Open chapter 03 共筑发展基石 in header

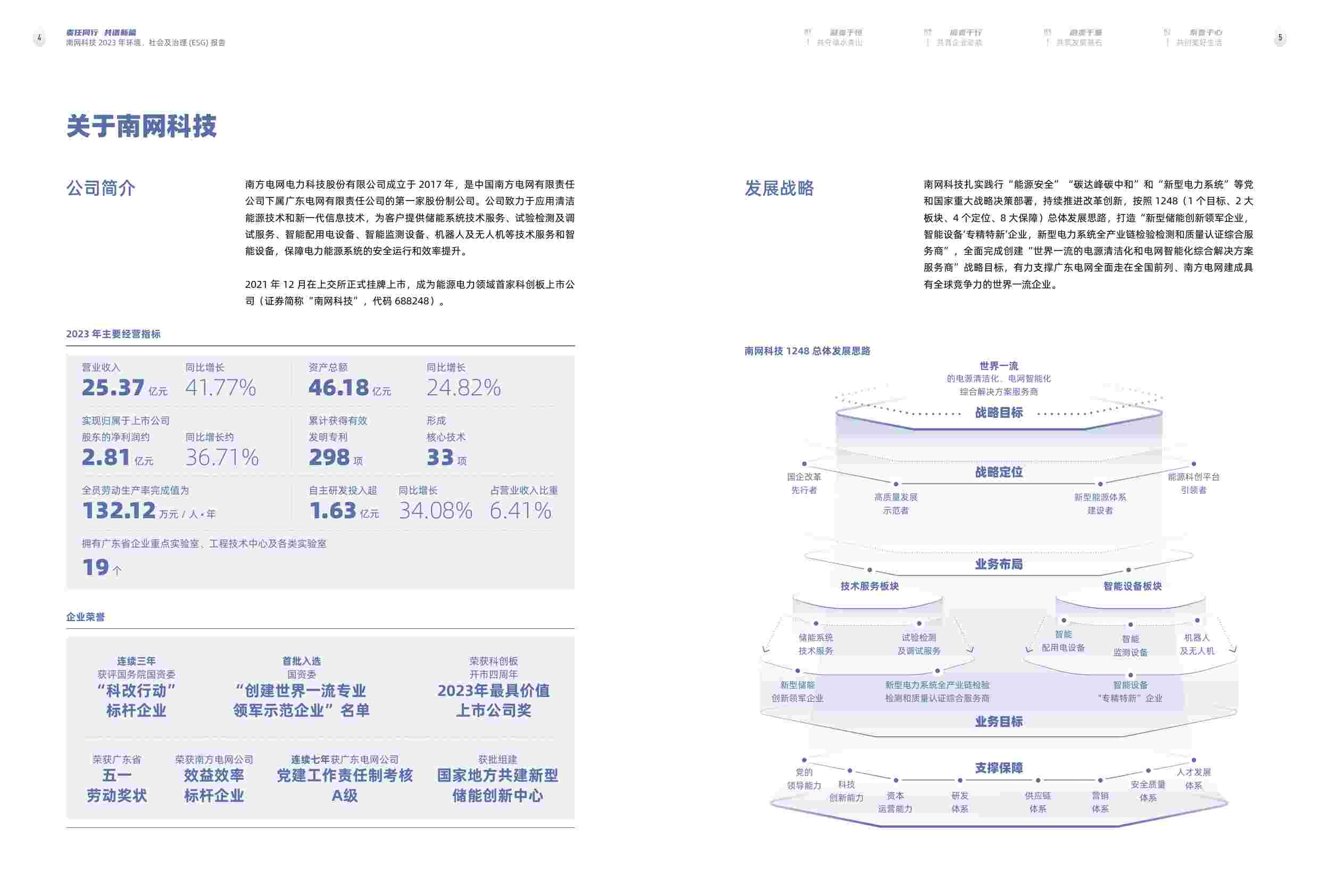coord(1073,37)
